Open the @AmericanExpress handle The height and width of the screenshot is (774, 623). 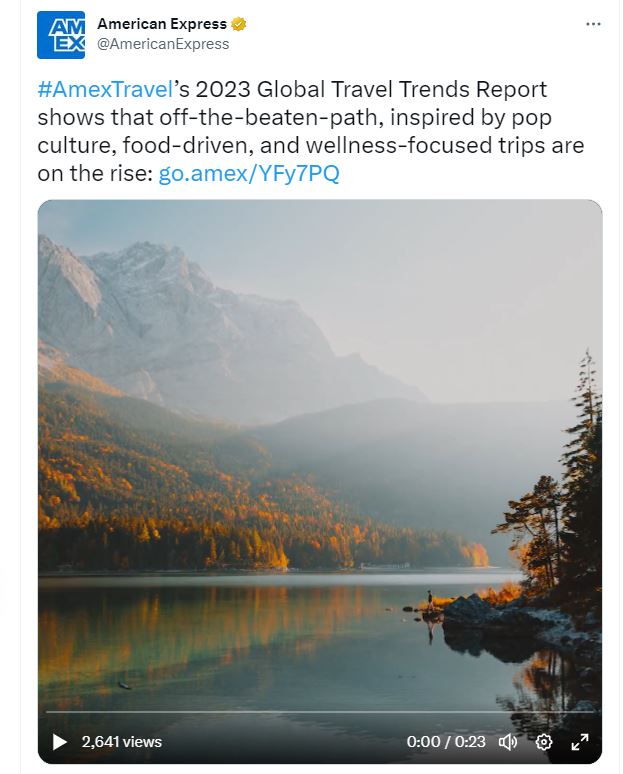163,44
